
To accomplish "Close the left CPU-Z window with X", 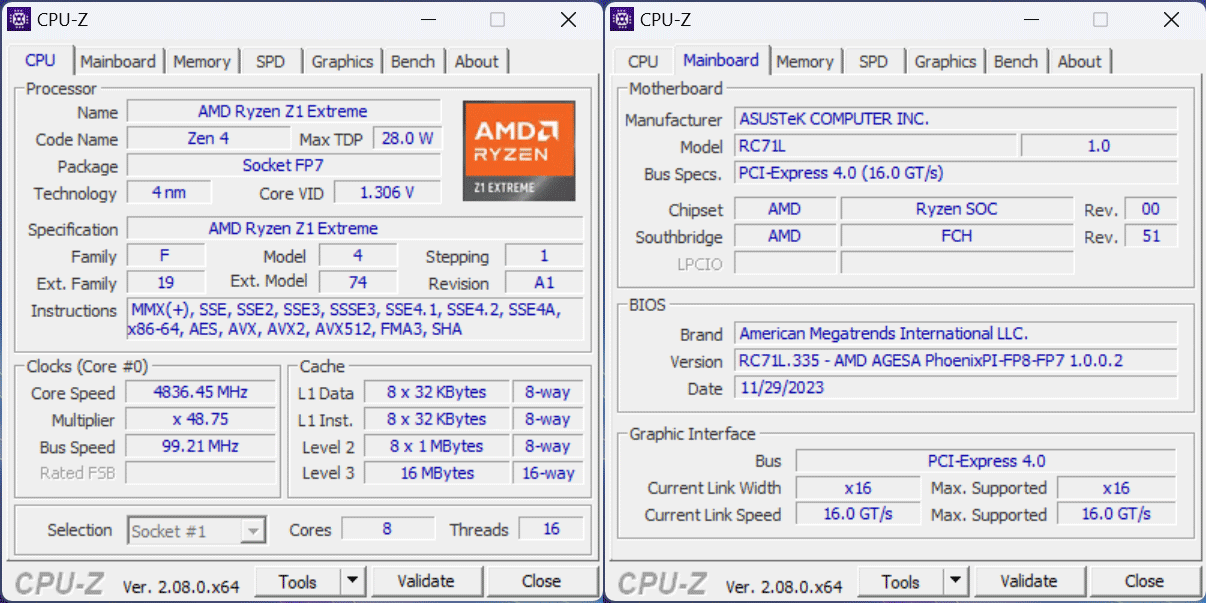I will [x=568, y=19].
